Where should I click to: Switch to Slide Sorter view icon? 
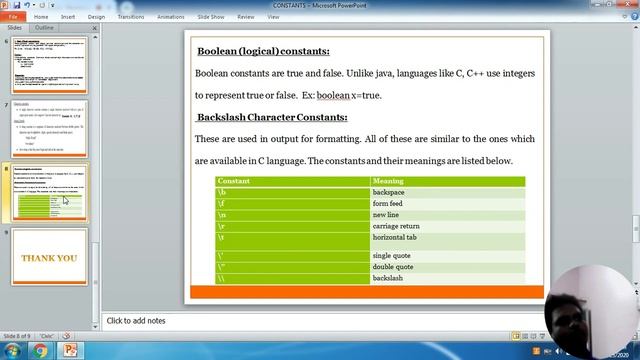point(525,336)
